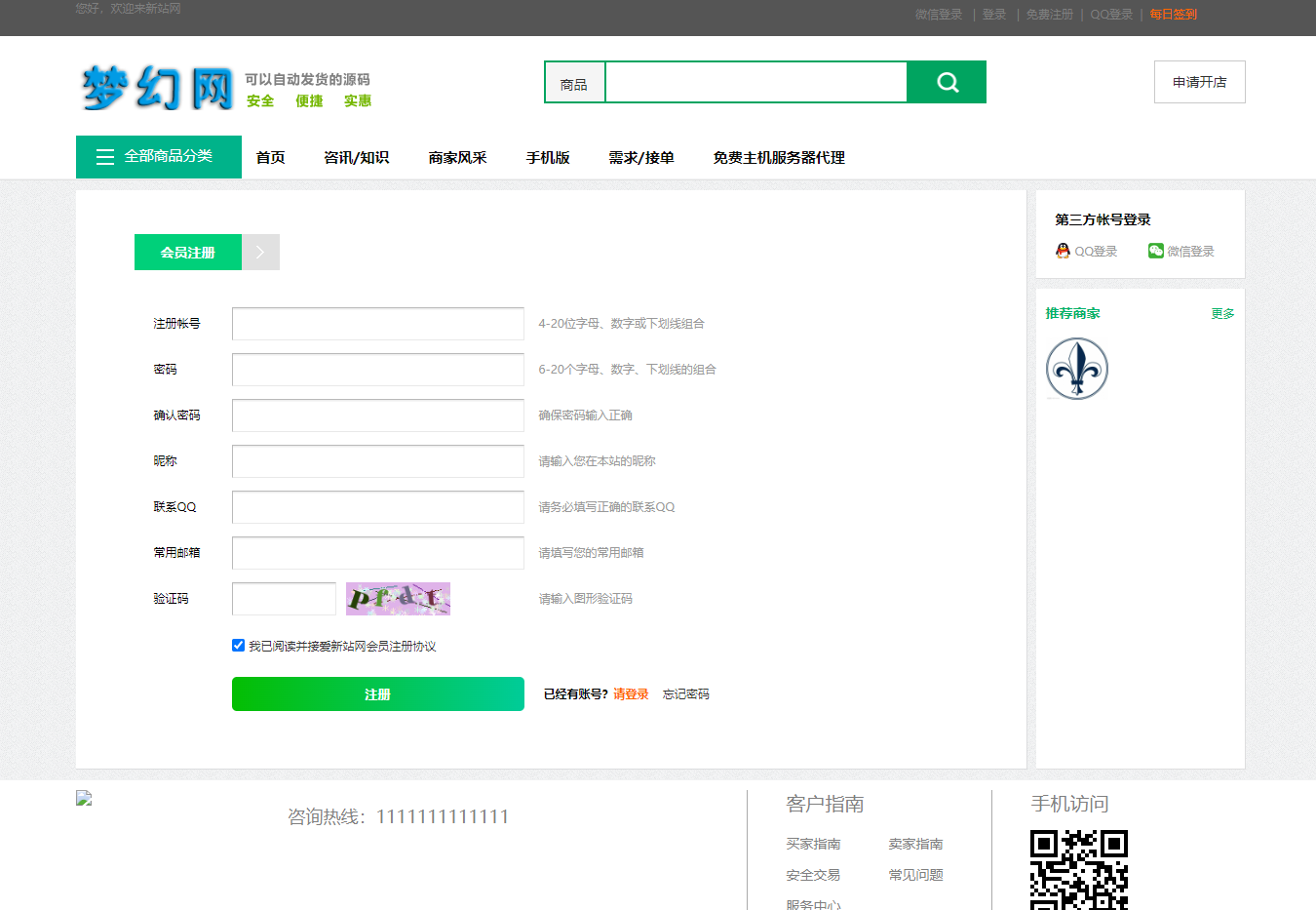Click the green search magnifier button
1316x910 pixels.
(947, 82)
